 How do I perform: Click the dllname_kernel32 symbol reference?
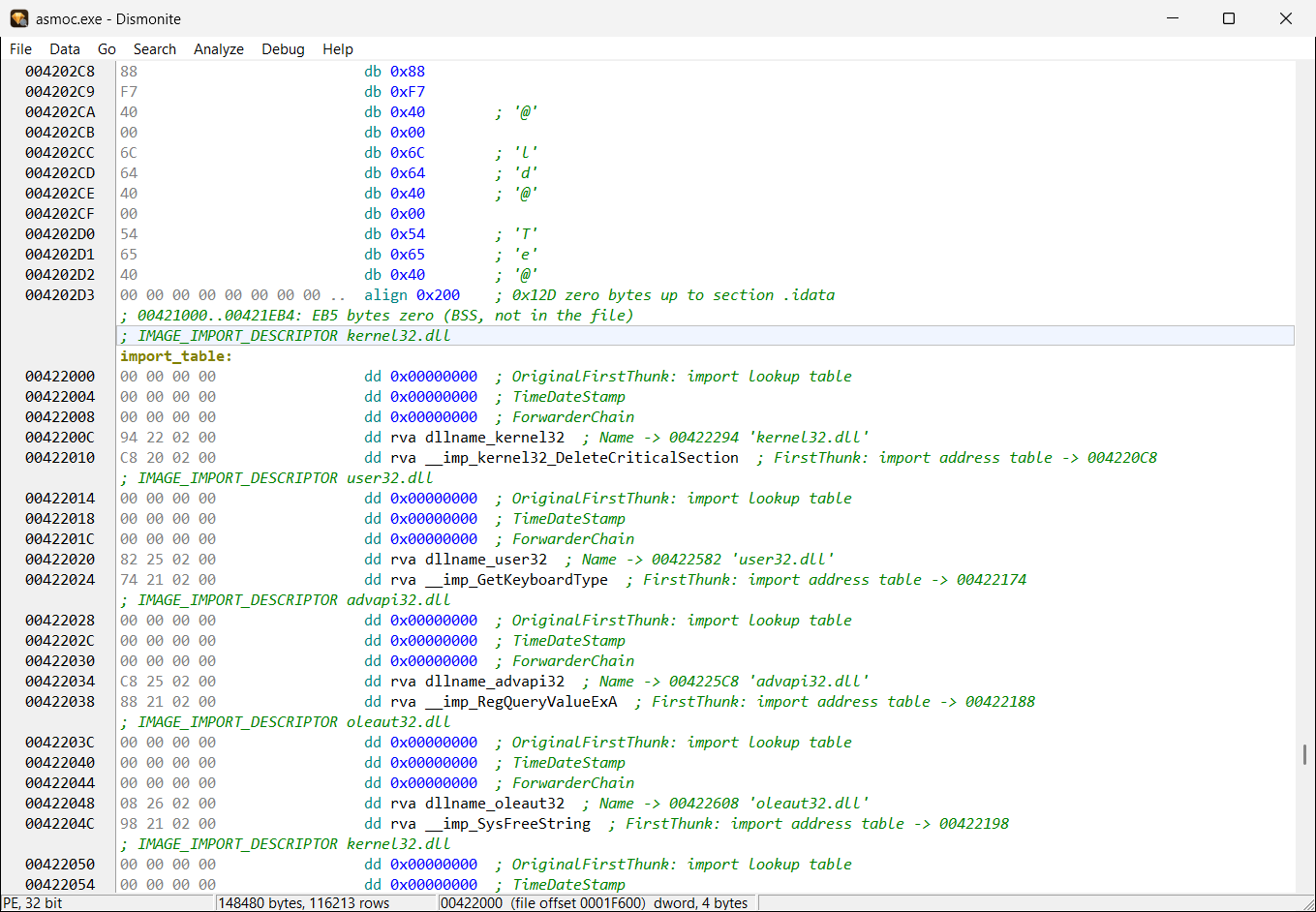[495, 438]
